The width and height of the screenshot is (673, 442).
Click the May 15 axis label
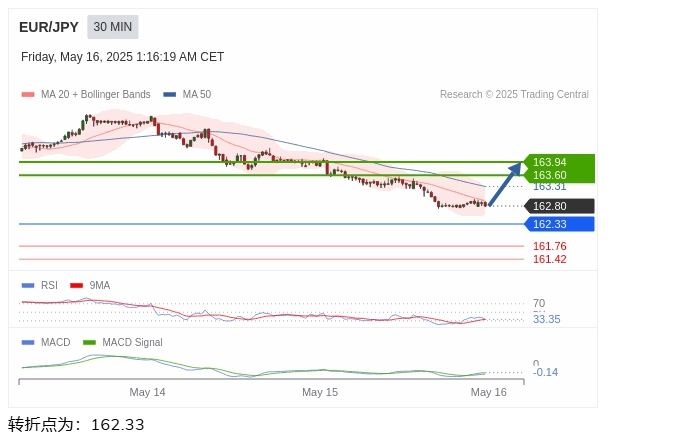(x=320, y=392)
